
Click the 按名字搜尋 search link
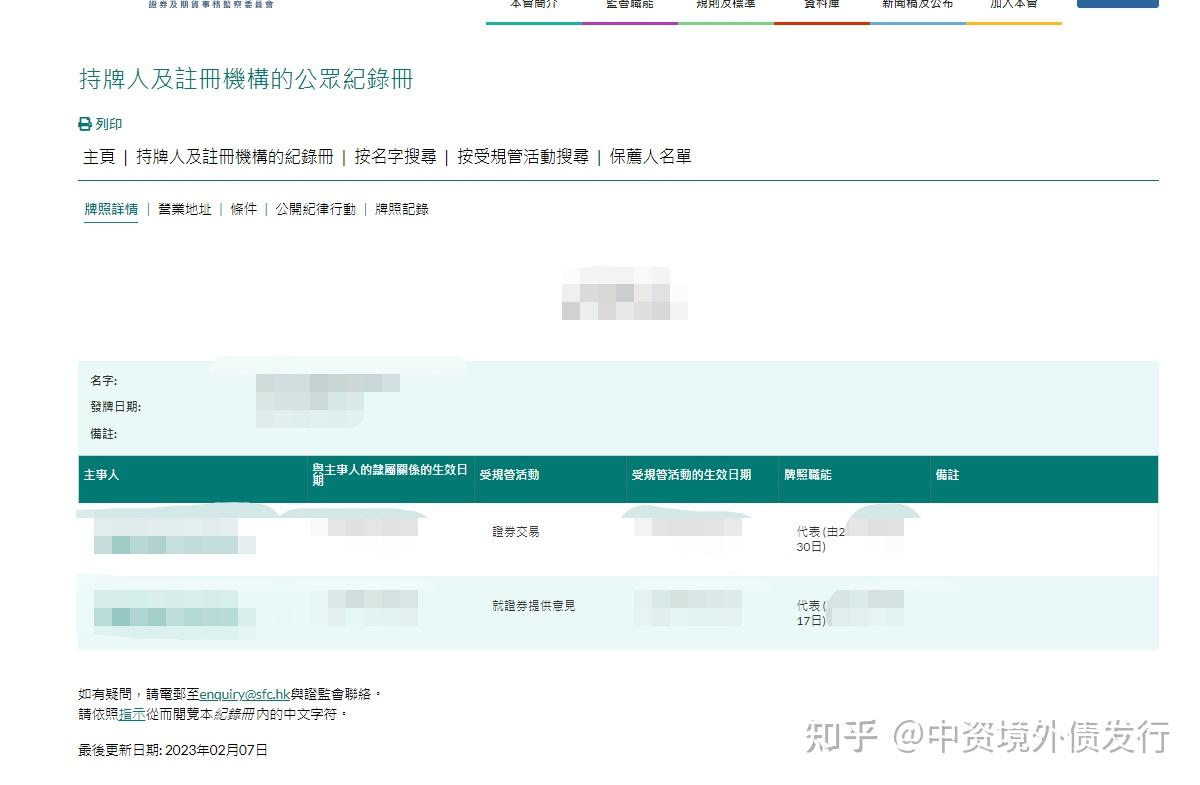tap(398, 156)
